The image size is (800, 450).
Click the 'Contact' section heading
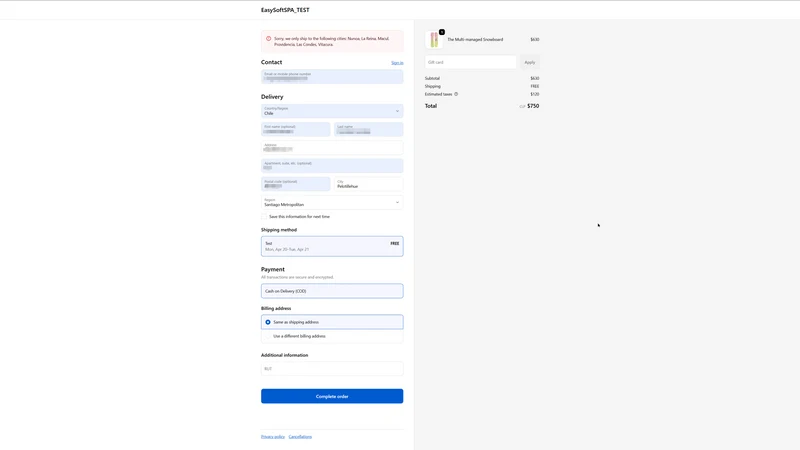pos(271,62)
